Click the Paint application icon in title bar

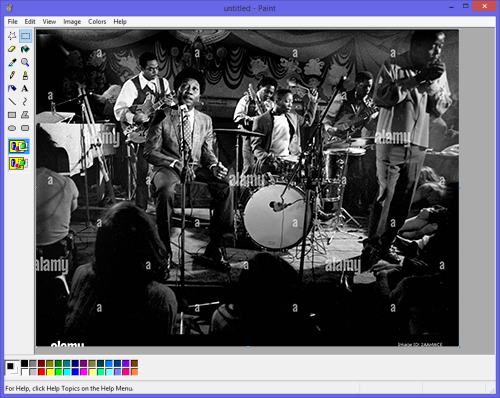pyautogui.click(x=9, y=8)
